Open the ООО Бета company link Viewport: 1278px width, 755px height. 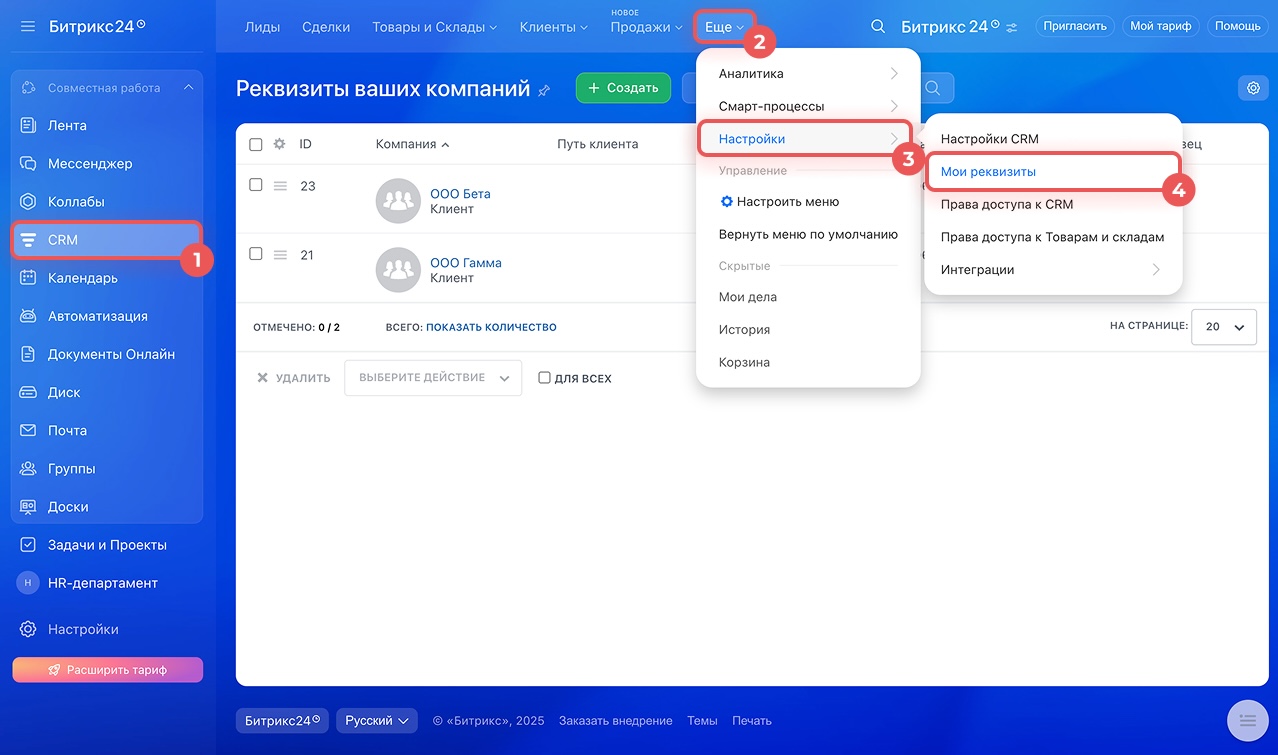tap(460, 194)
